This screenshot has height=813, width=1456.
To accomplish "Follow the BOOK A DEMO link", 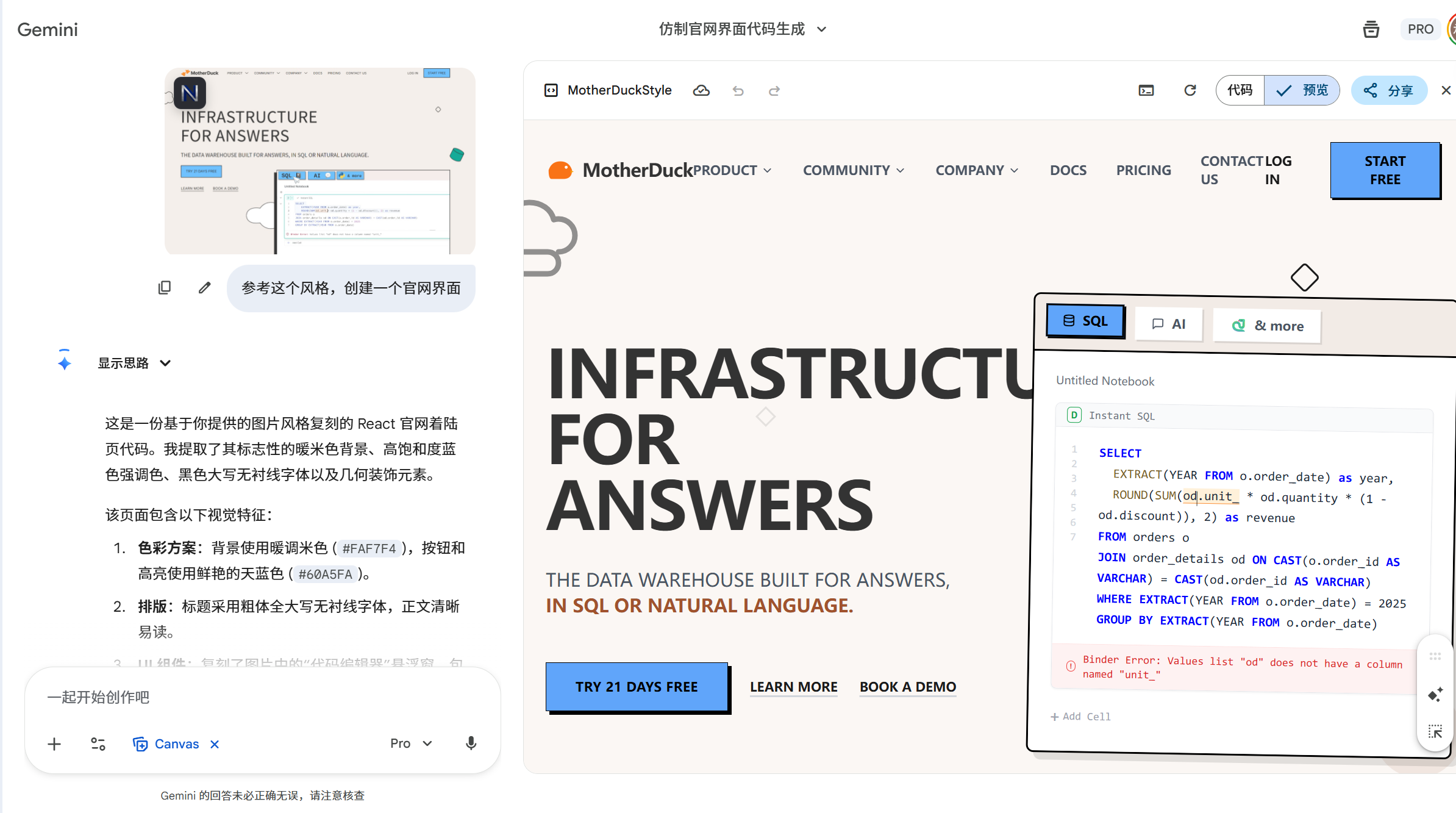I will (907, 687).
